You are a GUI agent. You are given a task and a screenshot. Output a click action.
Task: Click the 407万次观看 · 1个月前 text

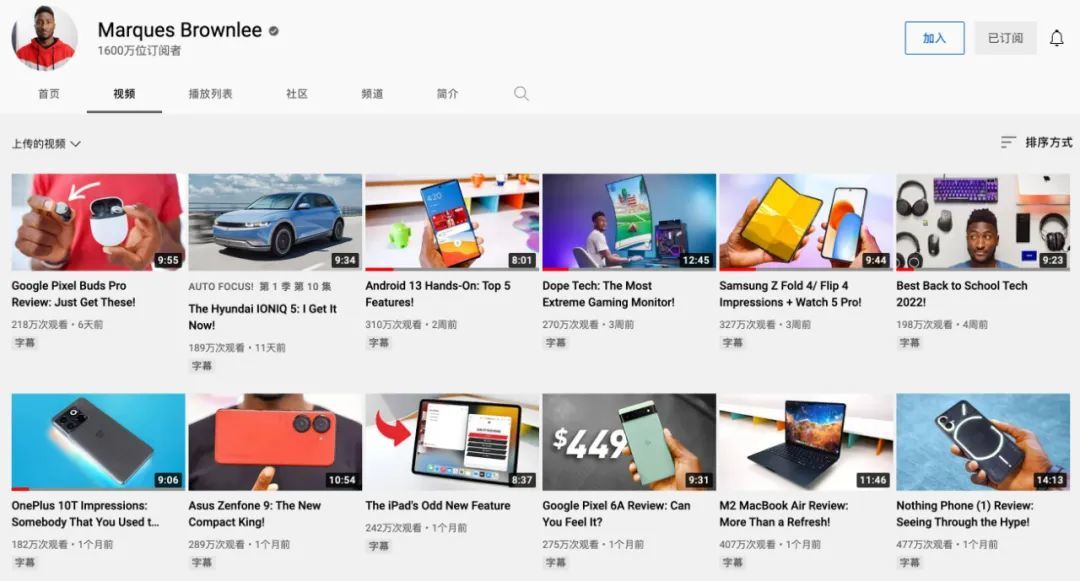click(770, 545)
